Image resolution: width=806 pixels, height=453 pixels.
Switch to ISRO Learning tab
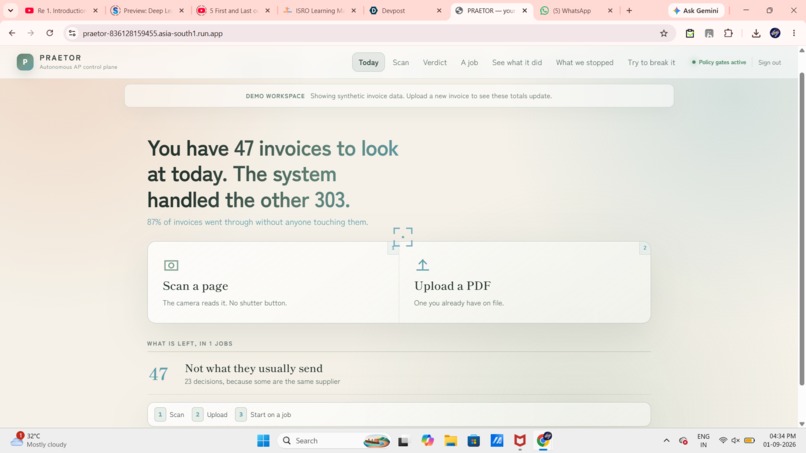coord(319,10)
